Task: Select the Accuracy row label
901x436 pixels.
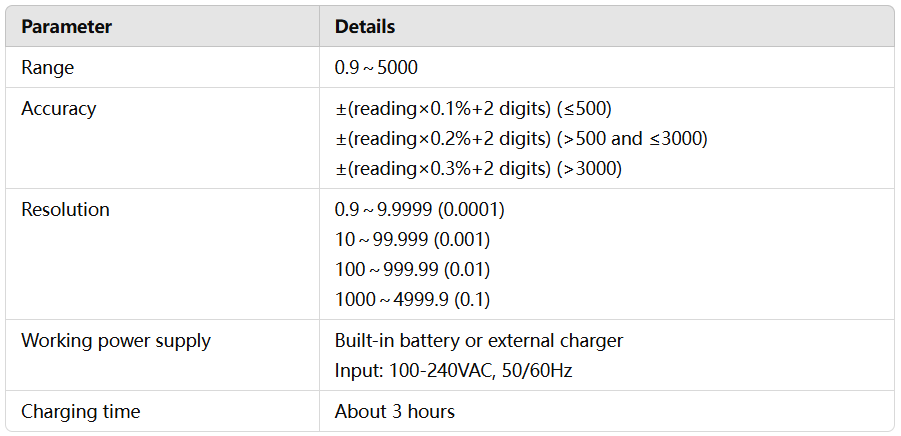Action: [x=59, y=109]
